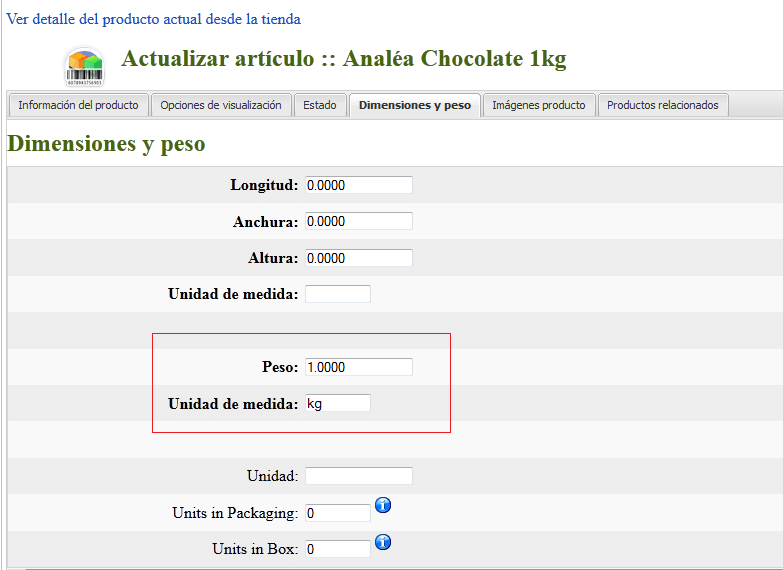Focus the Longitud input field

pos(359,185)
